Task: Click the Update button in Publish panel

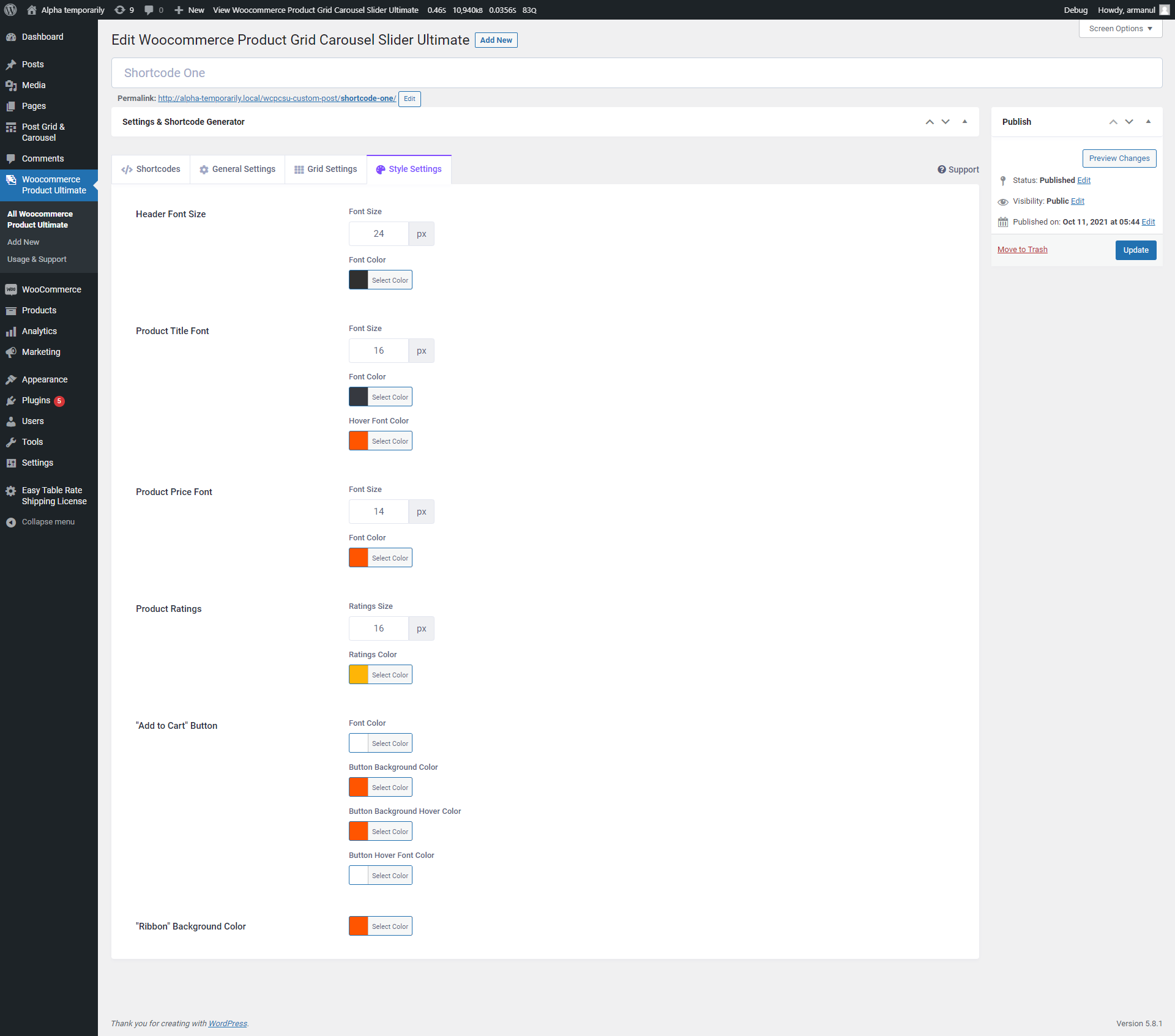Action: (1135, 249)
